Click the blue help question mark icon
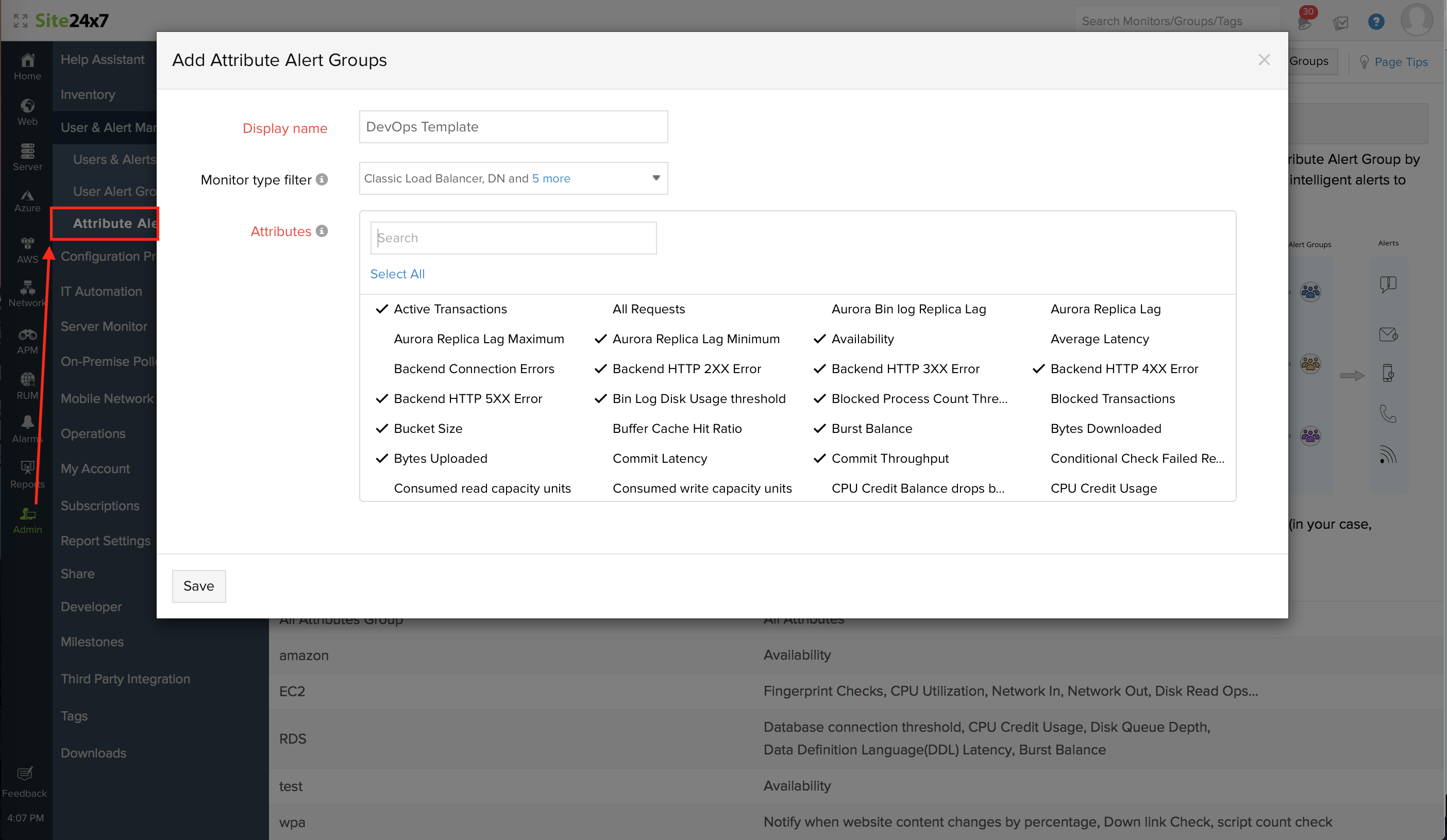This screenshot has width=1447, height=840. (1376, 22)
